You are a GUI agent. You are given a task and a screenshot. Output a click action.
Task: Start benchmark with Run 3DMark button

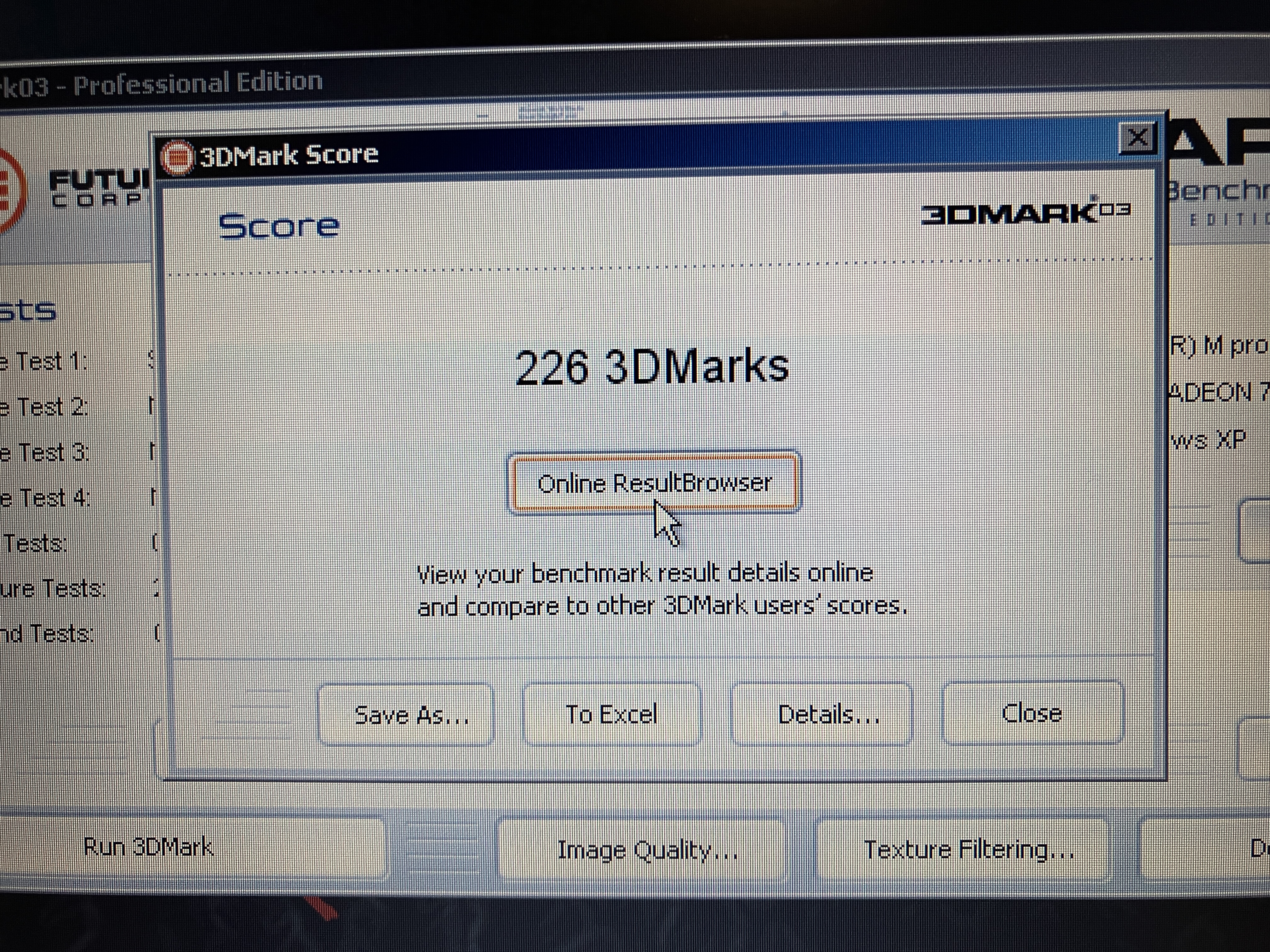point(148,847)
